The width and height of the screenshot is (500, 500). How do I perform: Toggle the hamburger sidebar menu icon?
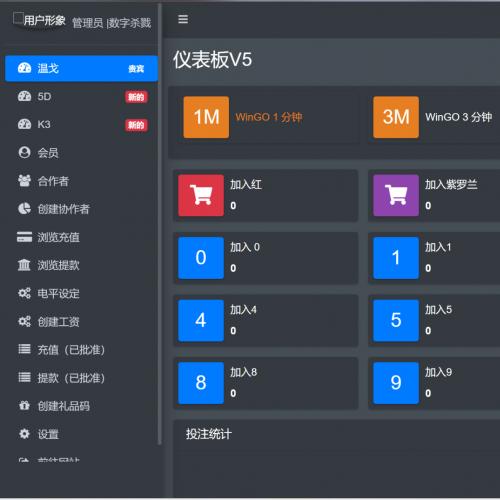click(183, 19)
